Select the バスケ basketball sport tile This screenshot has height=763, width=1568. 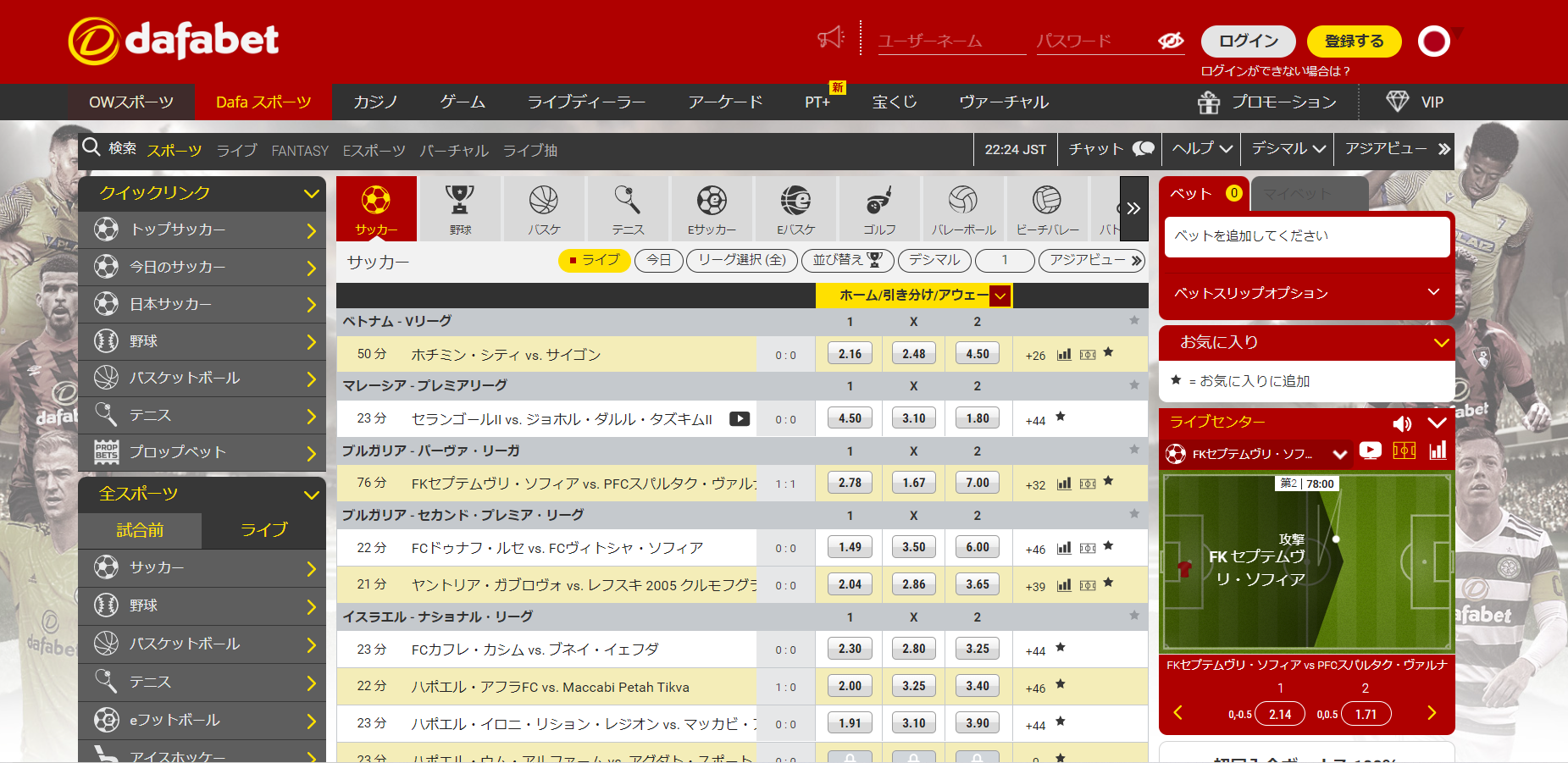[x=544, y=208]
